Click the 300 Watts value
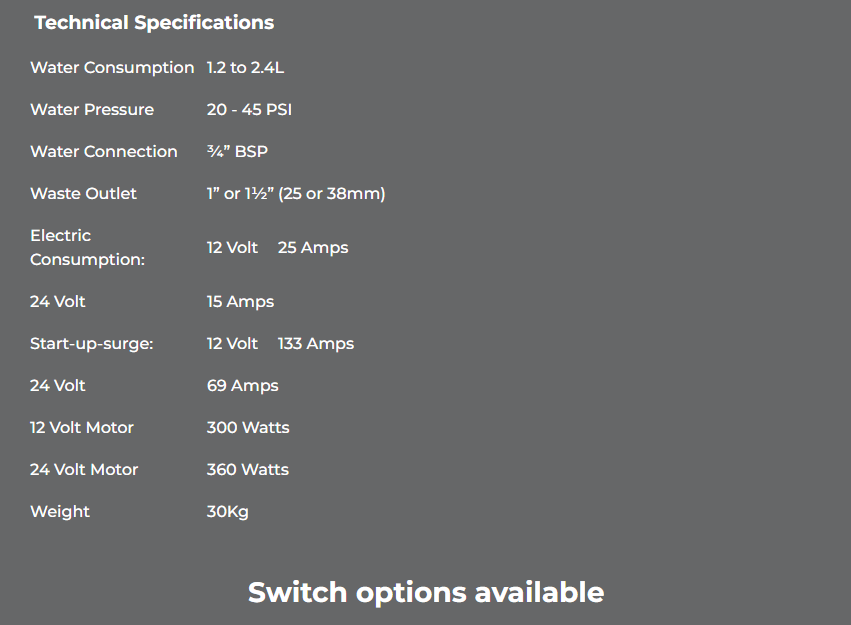This screenshot has height=625, width=851. pos(248,428)
